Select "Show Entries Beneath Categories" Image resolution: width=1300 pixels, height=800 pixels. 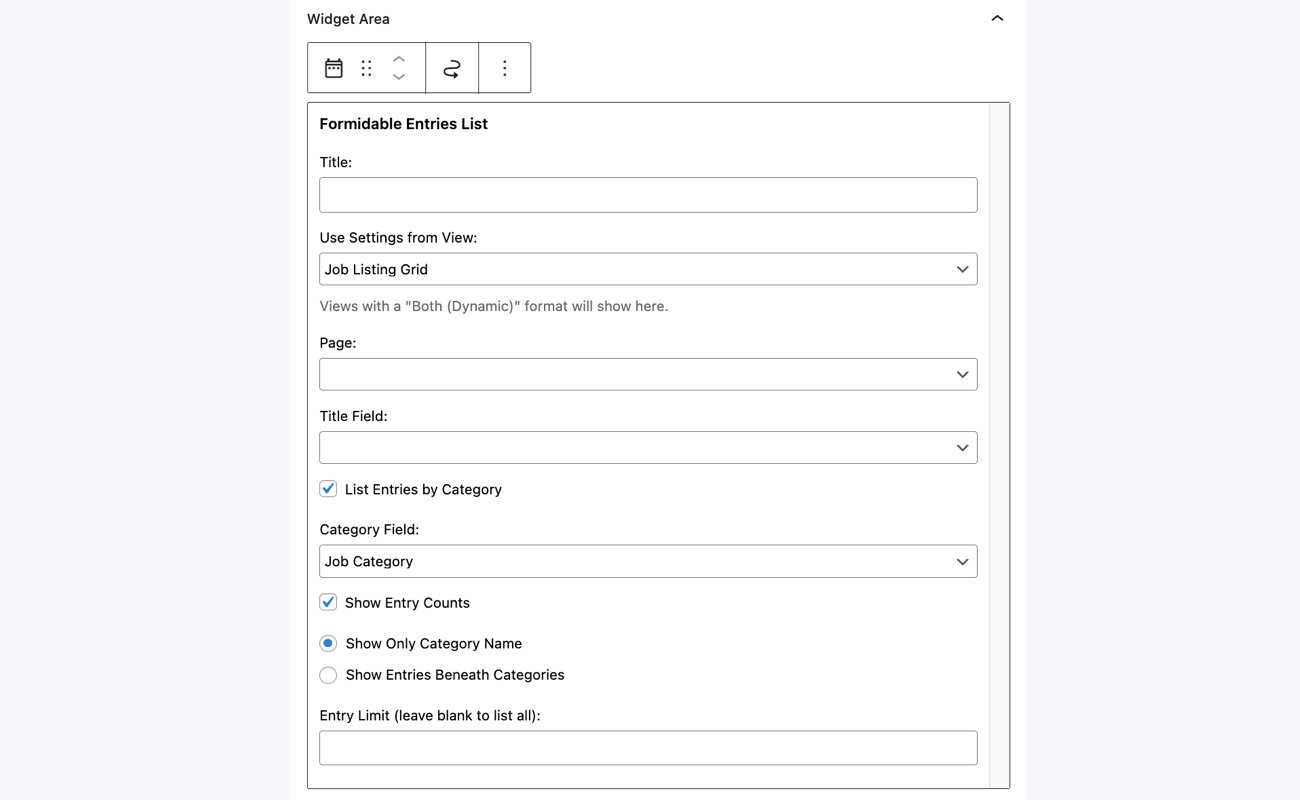(x=328, y=675)
